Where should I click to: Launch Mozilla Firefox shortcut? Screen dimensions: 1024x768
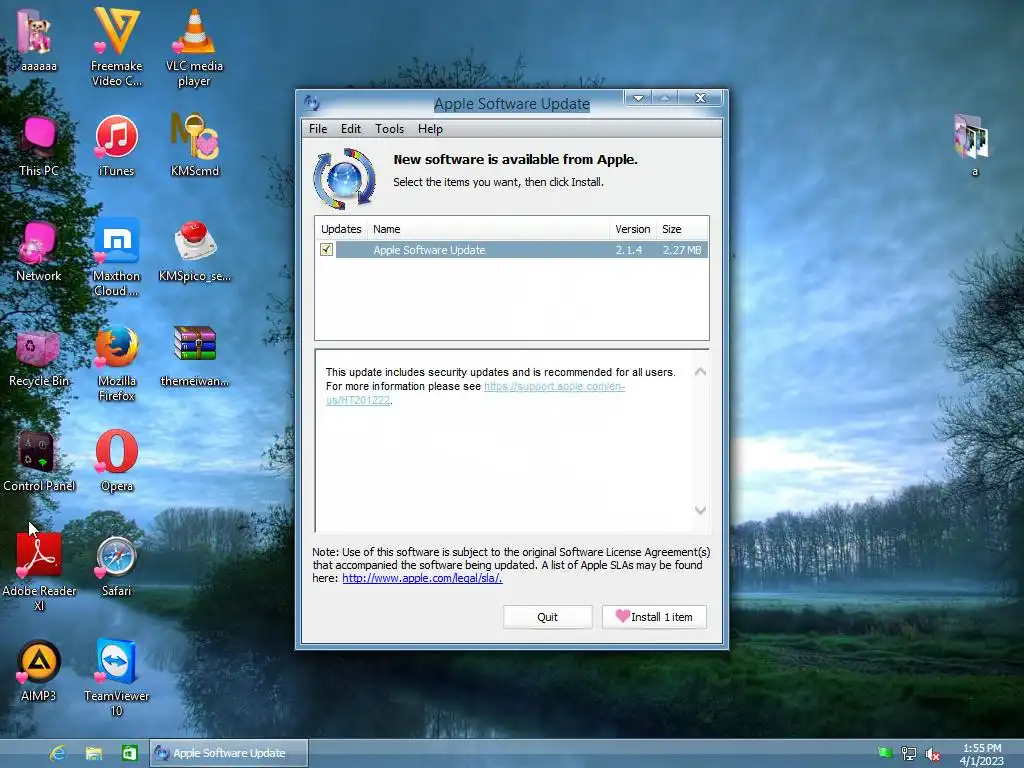(116, 362)
